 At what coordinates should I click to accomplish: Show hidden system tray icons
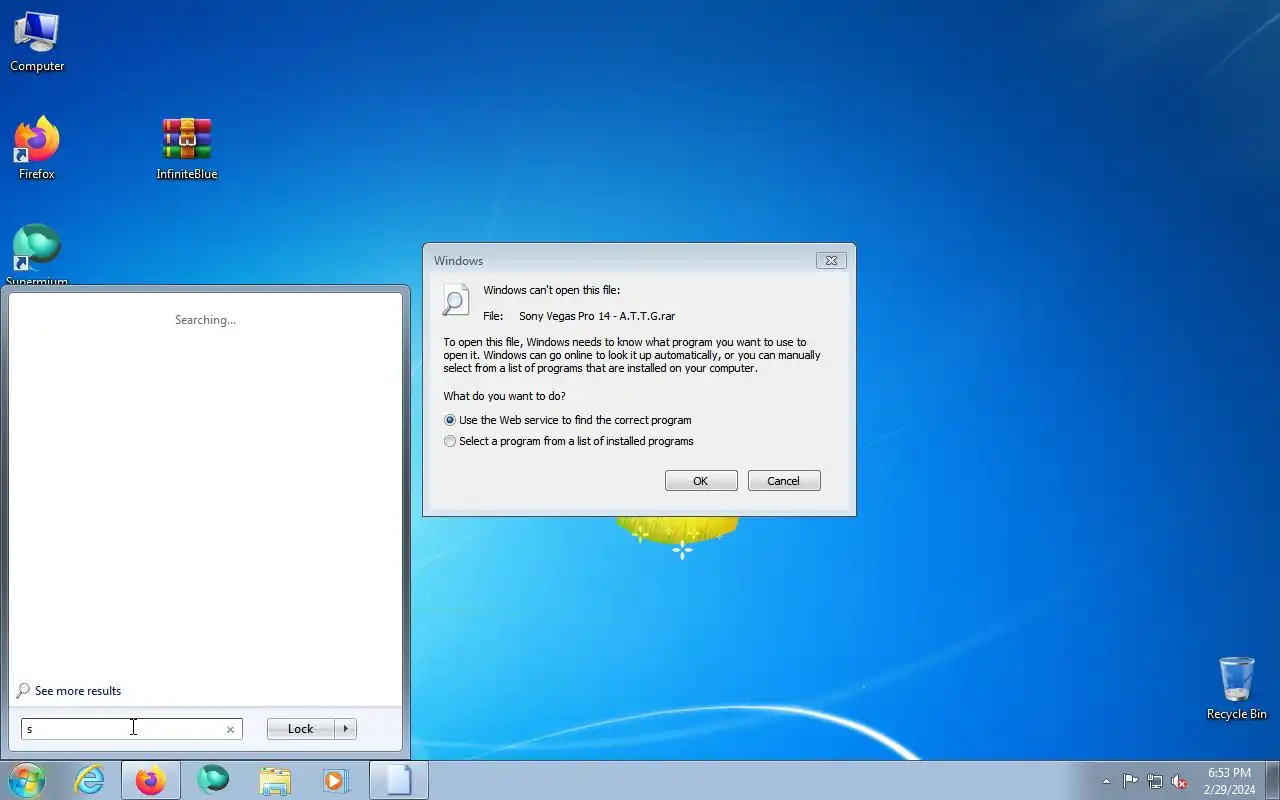point(1106,781)
